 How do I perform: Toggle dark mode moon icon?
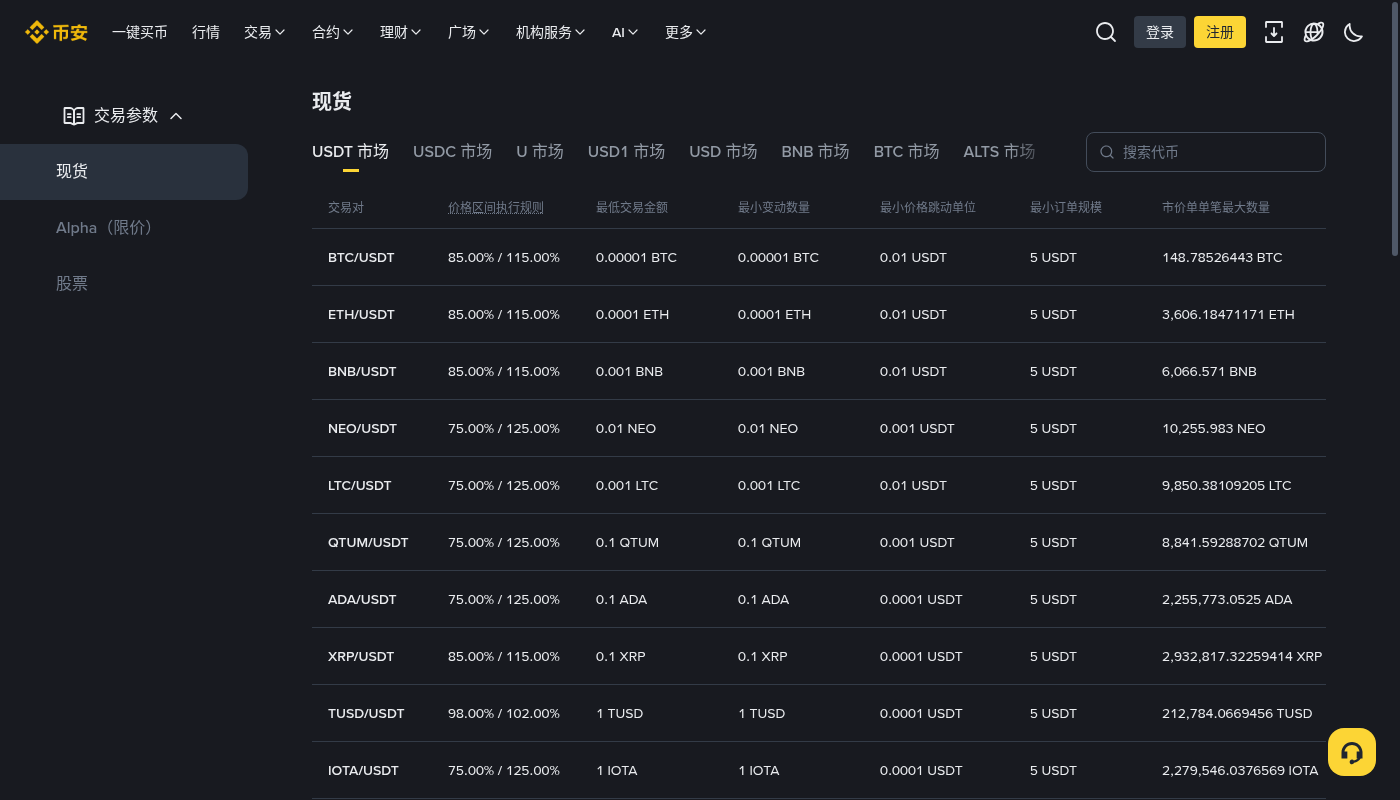click(1354, 32)
